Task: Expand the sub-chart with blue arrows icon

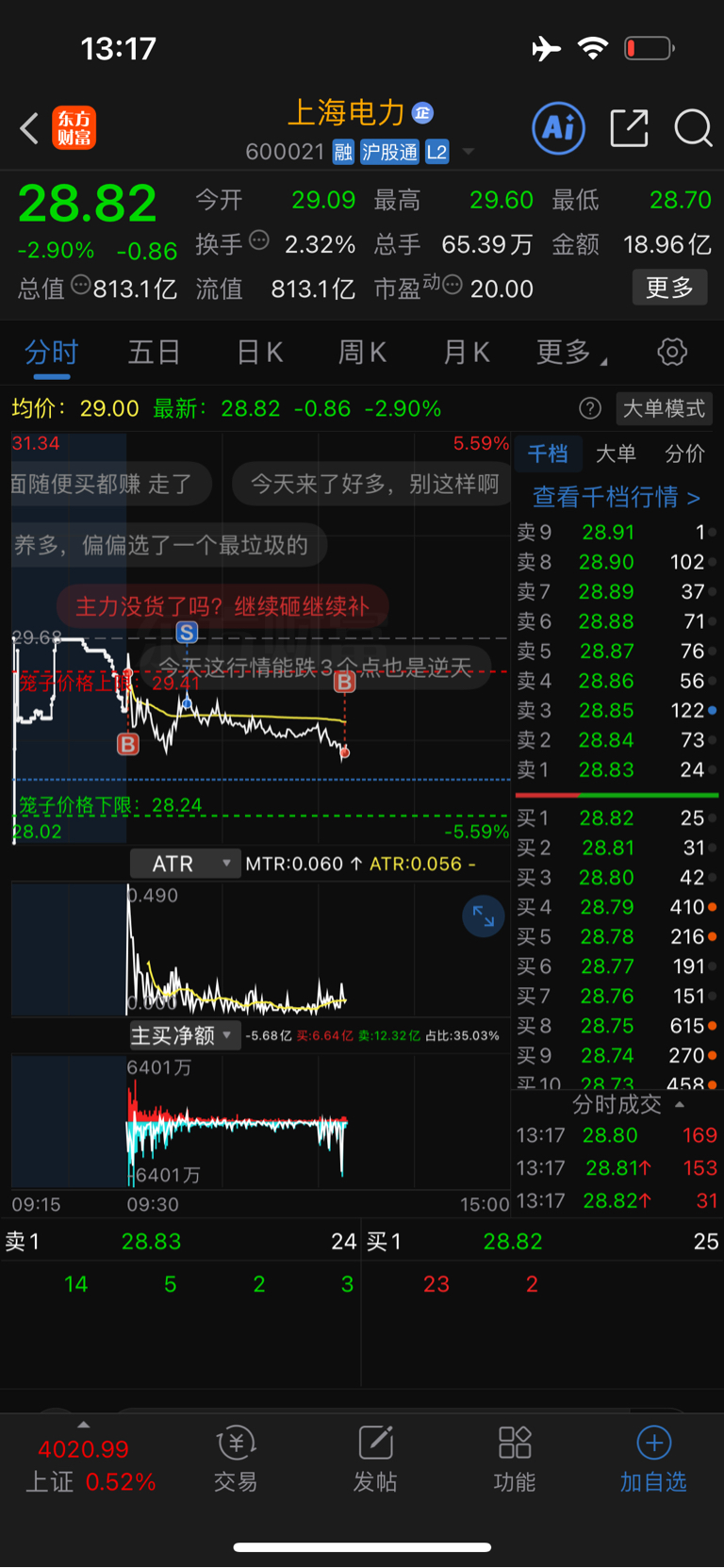Action: (x=484, y=916)
